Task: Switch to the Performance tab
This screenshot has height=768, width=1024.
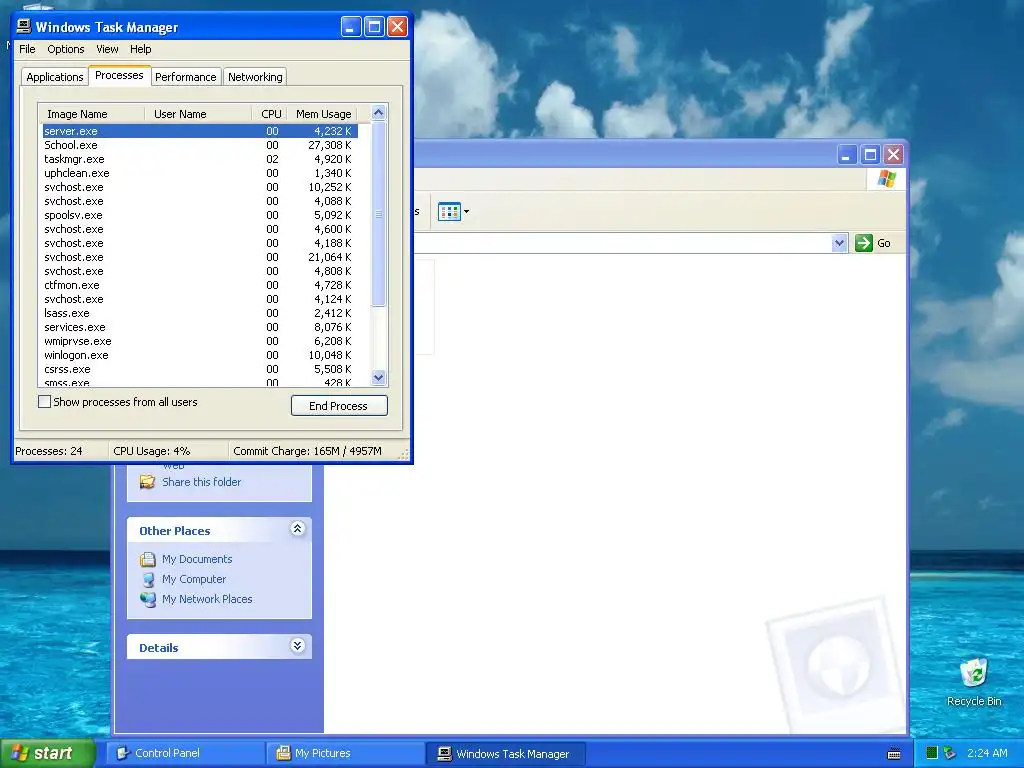Action: click(185, 77)
